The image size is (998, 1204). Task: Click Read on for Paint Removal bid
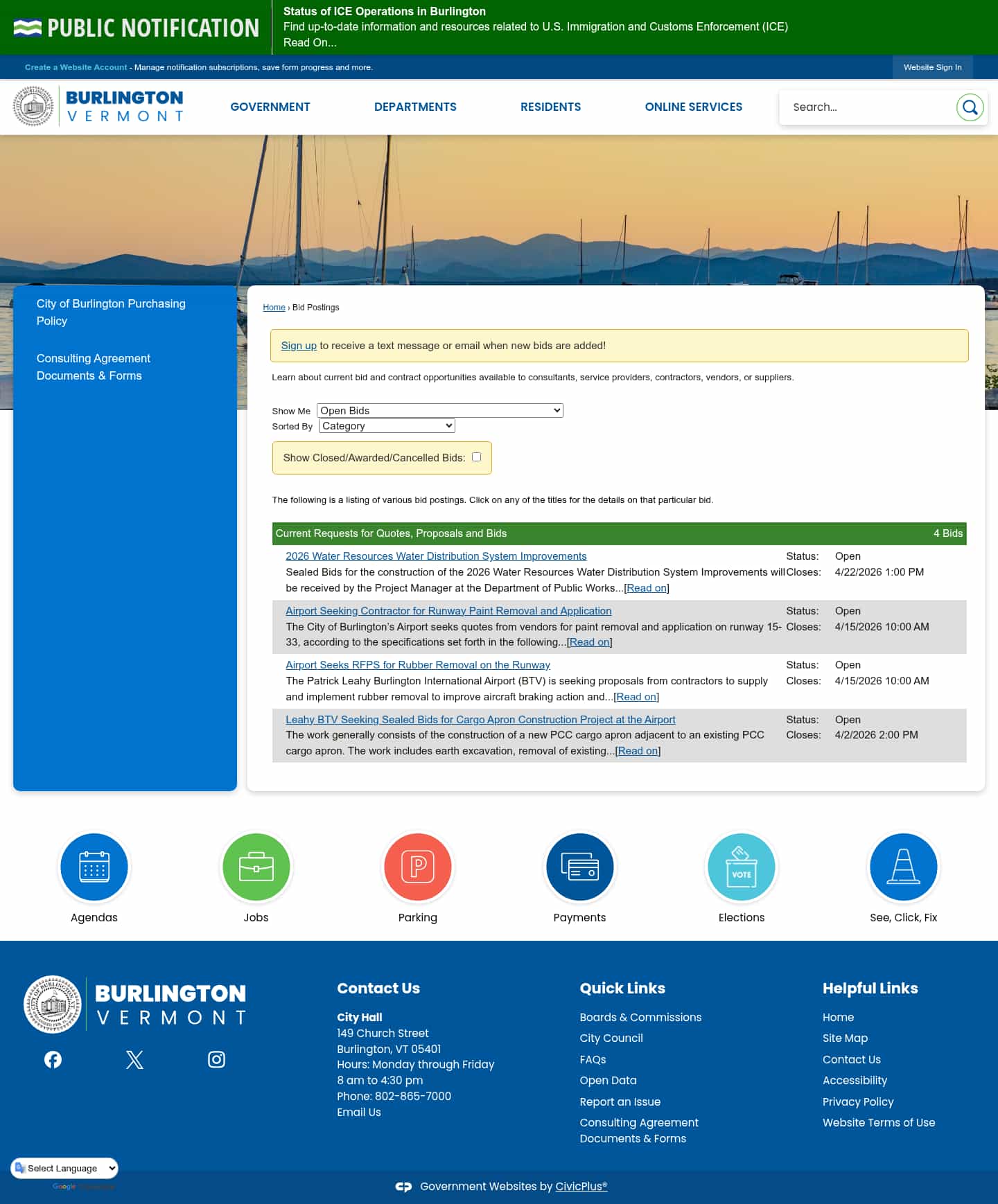tap(589, 642)
